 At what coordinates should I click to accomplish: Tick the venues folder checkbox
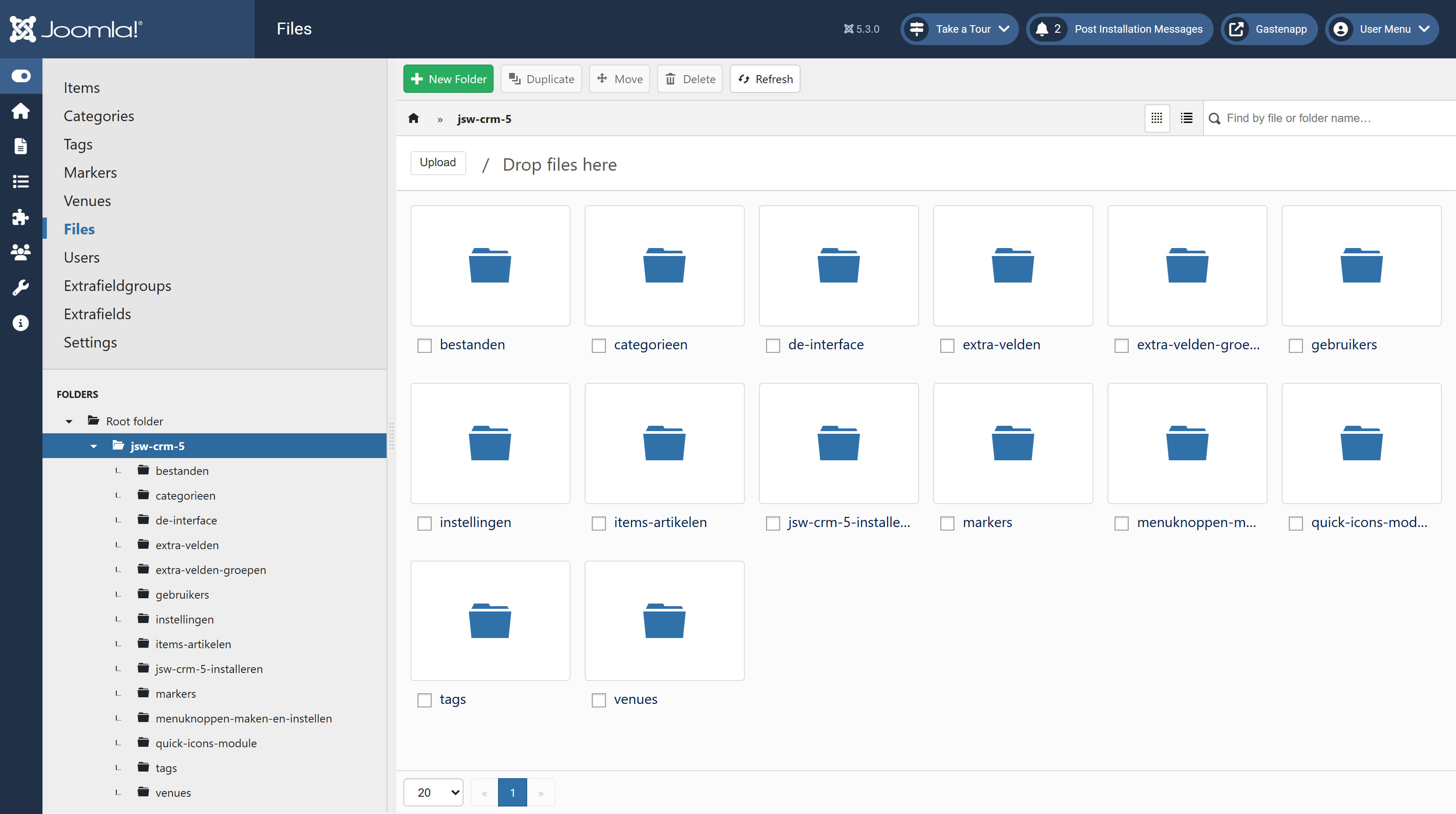tap(598, 700)
